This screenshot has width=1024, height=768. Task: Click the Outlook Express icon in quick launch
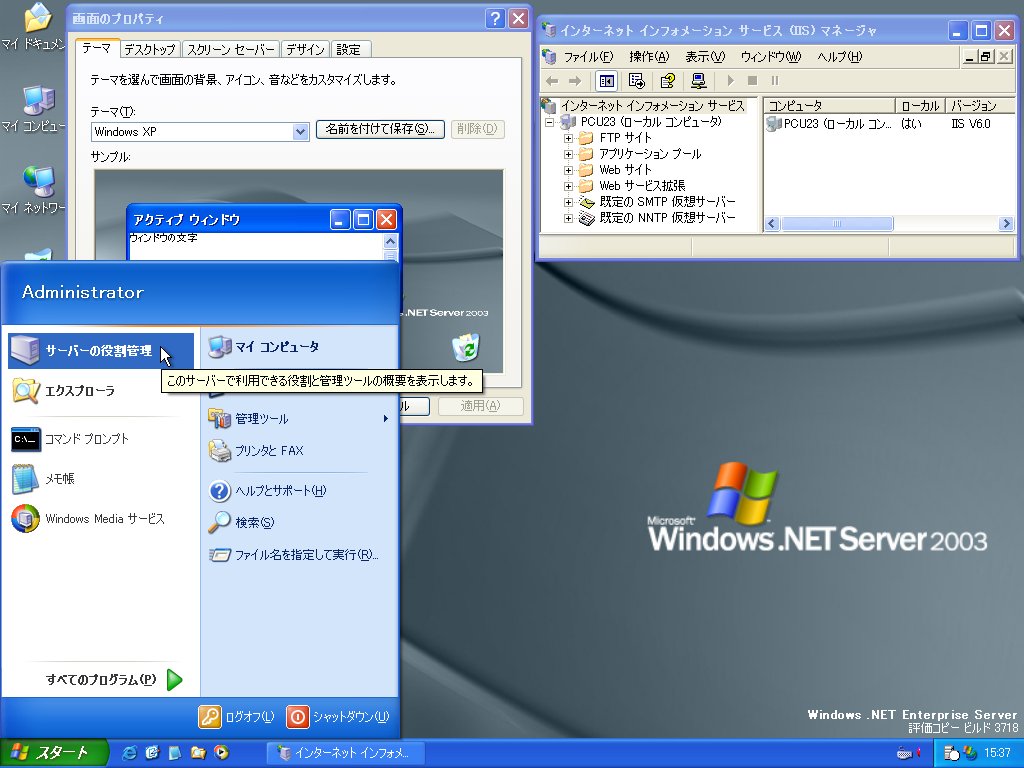(x=152, y=753)
